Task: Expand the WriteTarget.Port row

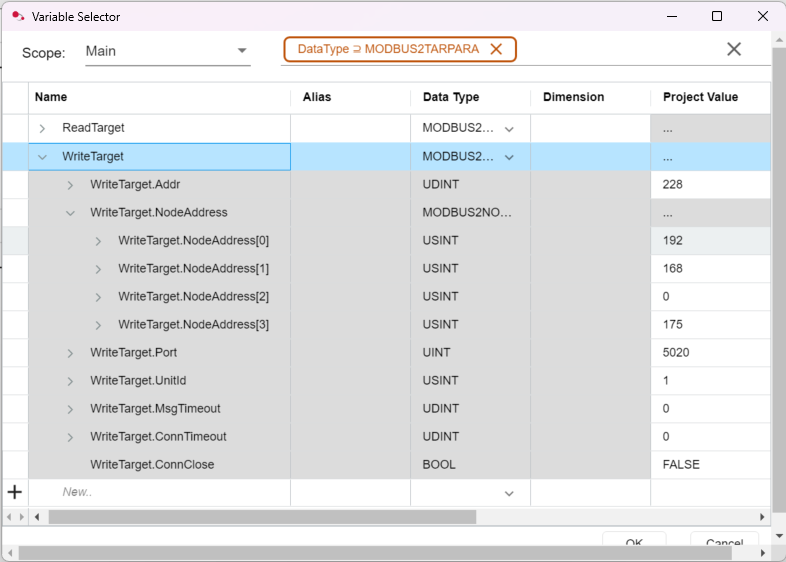Action: (70, 353)
